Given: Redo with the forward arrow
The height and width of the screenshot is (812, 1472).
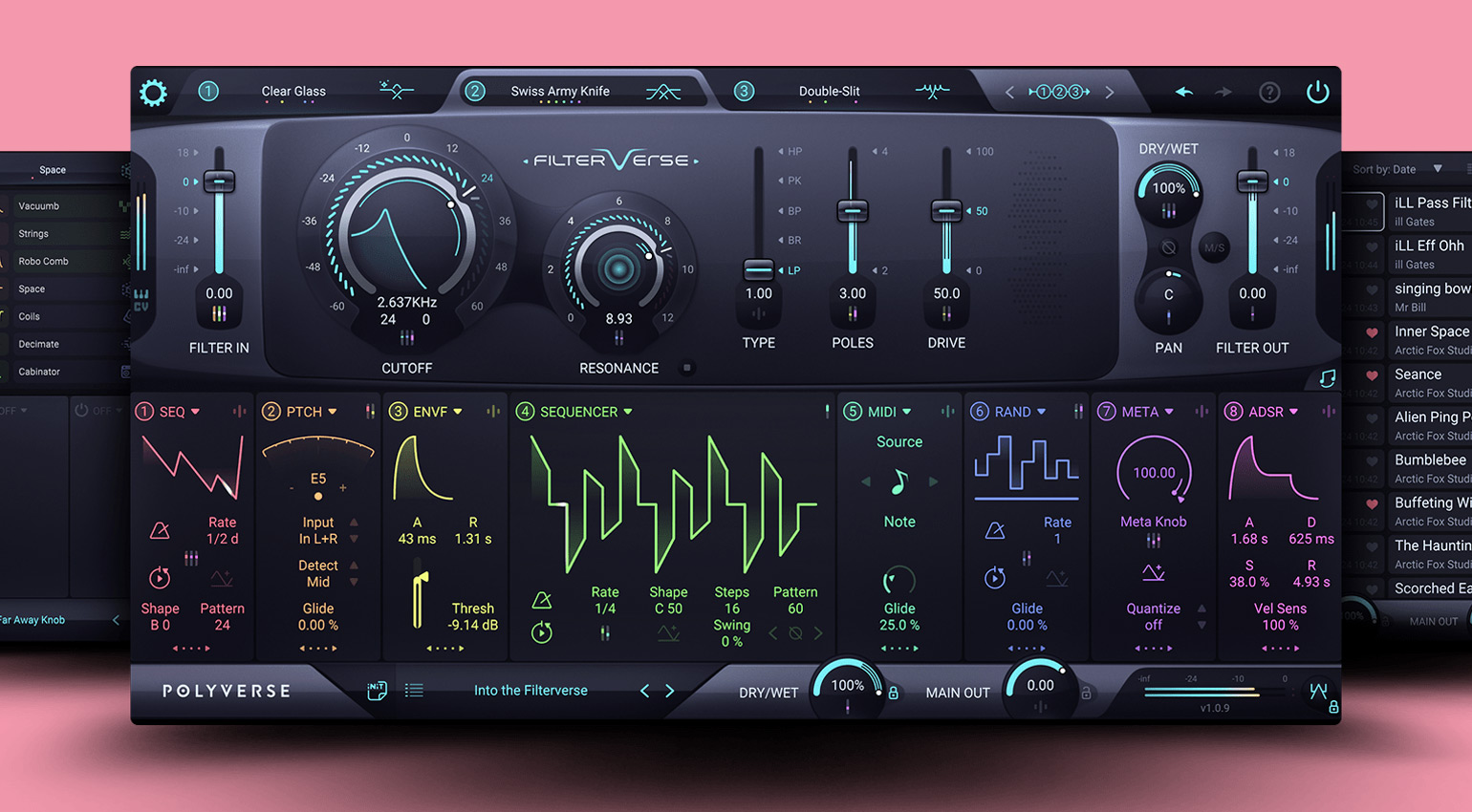Looking at the screenshot, I should [1223, 92].
